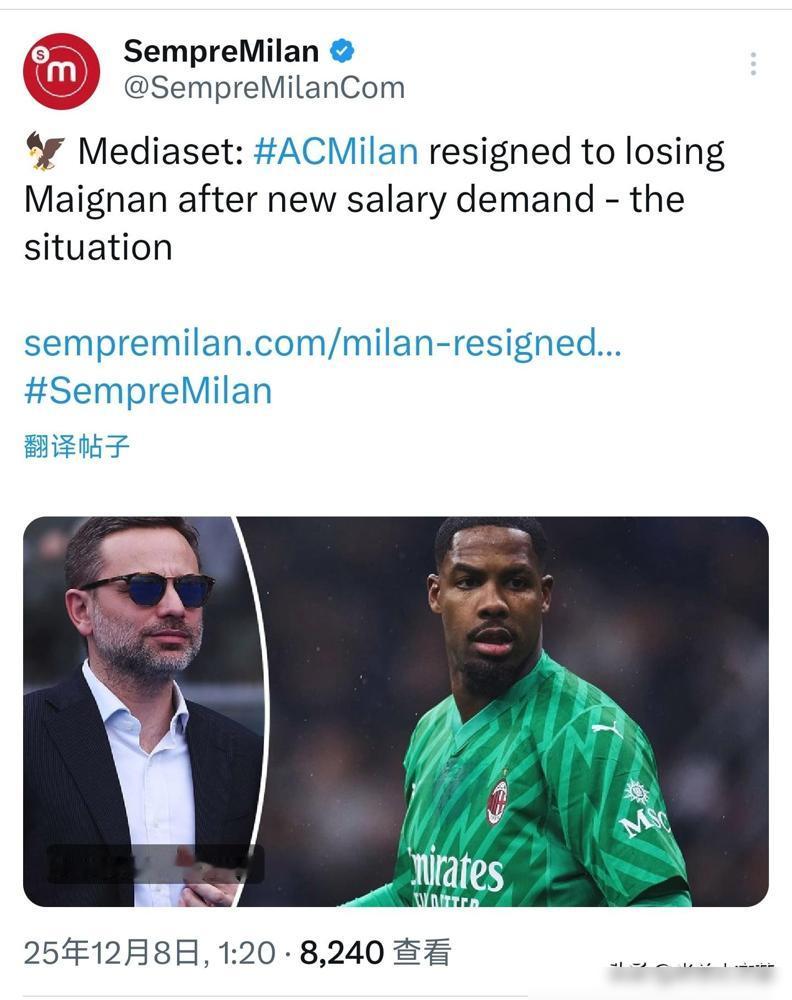View the 8,240 查看 view count

coord(375,952)
